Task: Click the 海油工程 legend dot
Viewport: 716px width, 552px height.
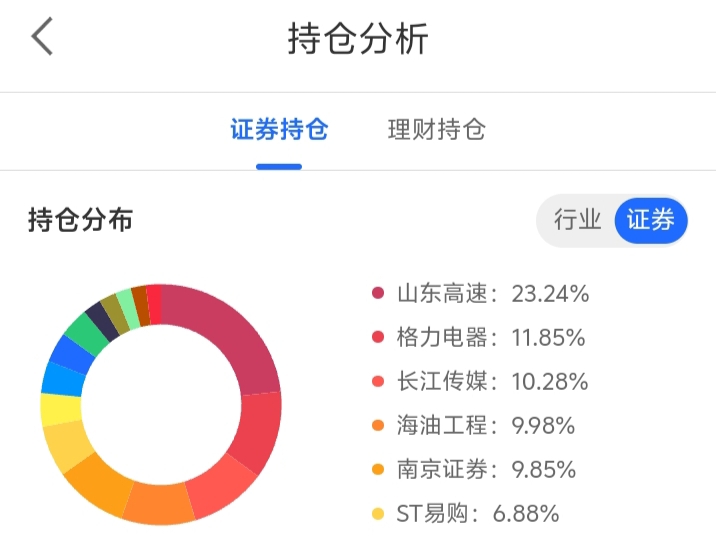Action: click(x=378, y=426)
